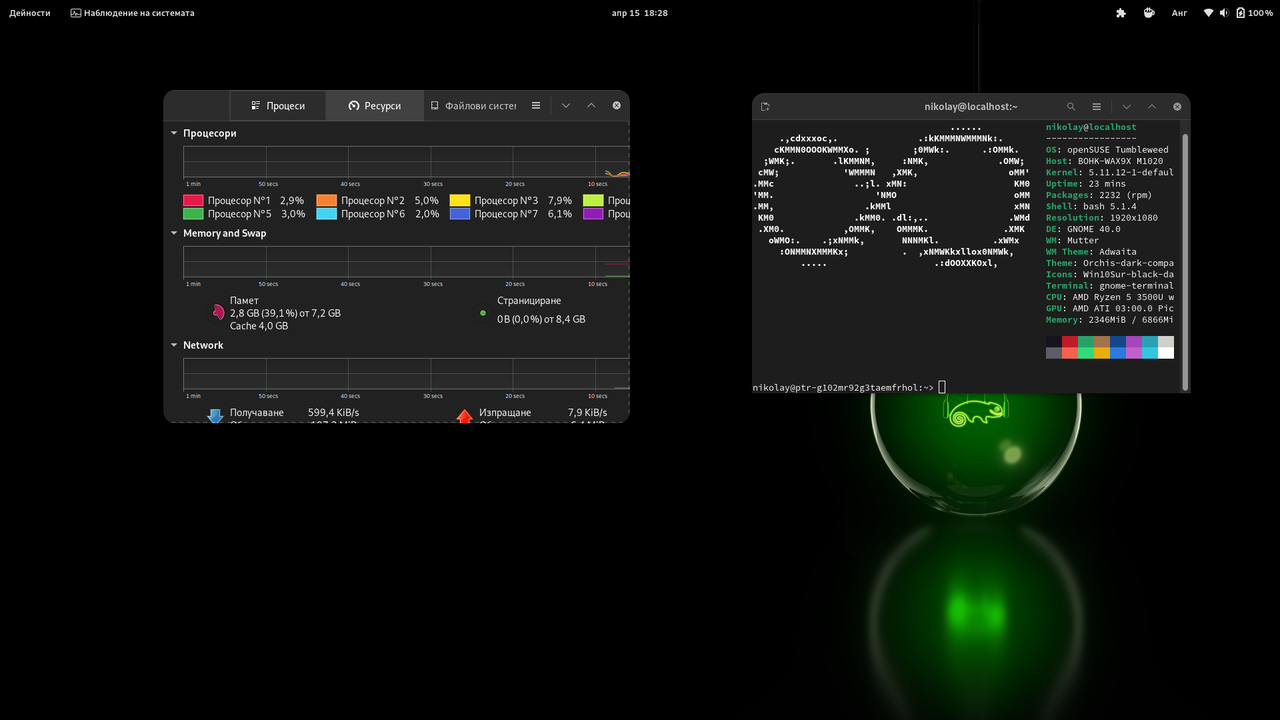Click the '2,8 GB (39,1 %) от 7,2 GB' text
This screenshot has height=720, width=1280.
285,313
